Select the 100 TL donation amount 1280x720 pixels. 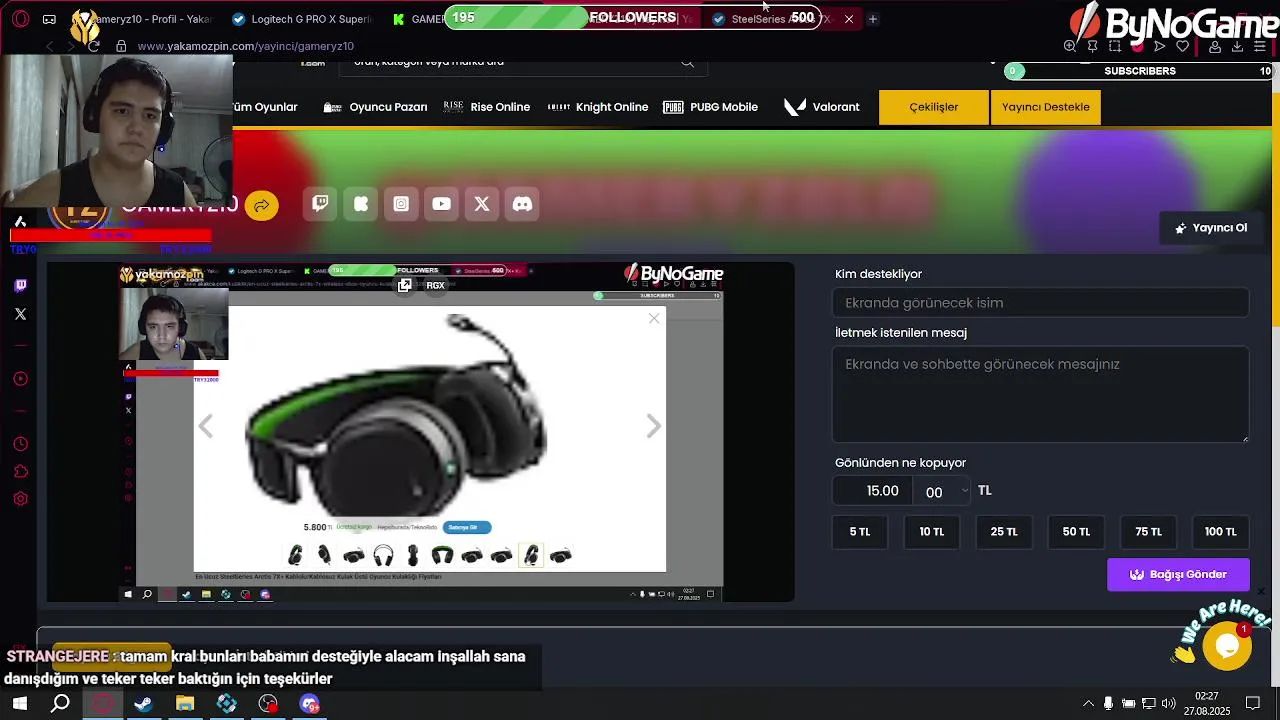coord(1220,532)
